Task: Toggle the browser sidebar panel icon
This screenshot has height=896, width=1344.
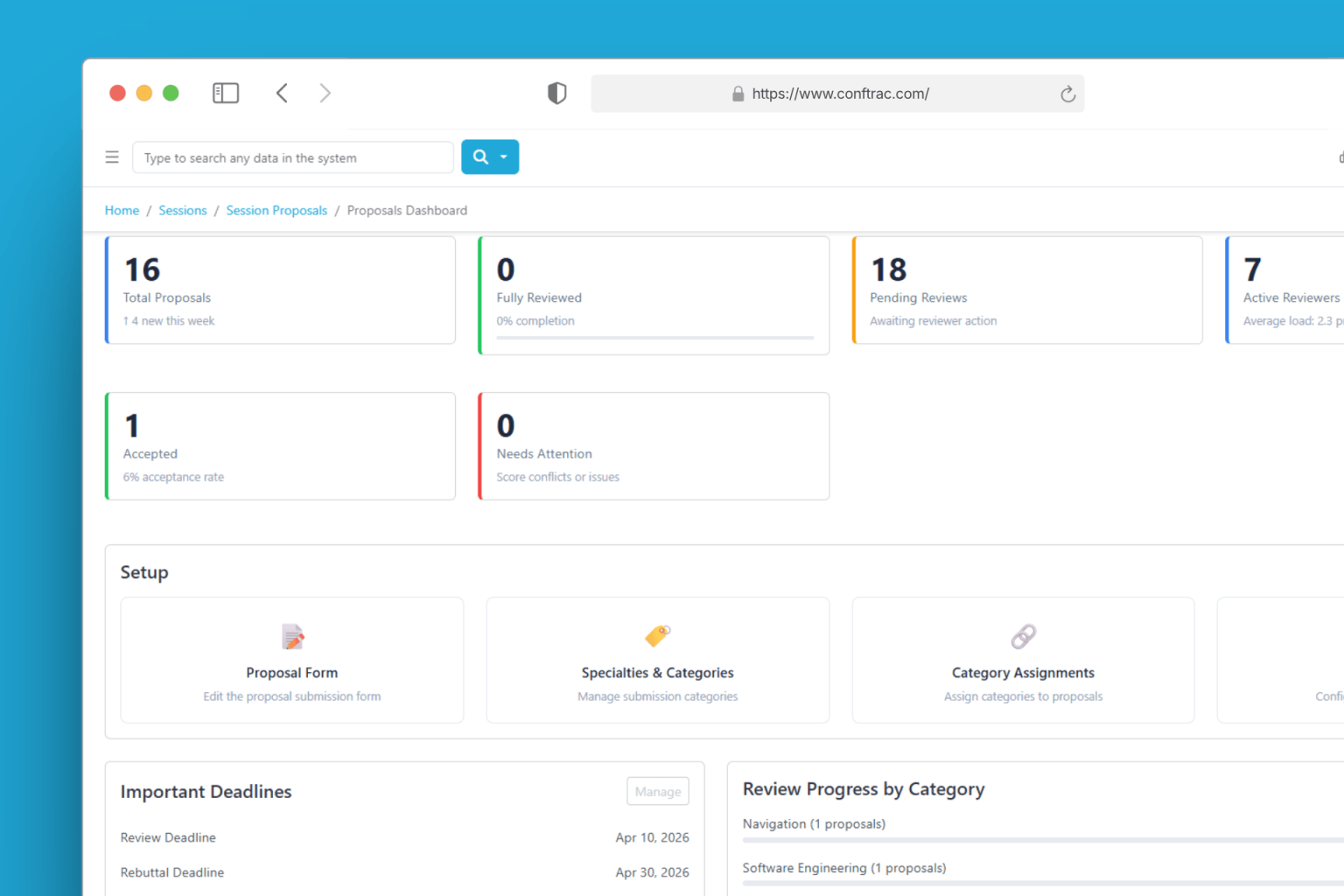Action: point(226,93)
